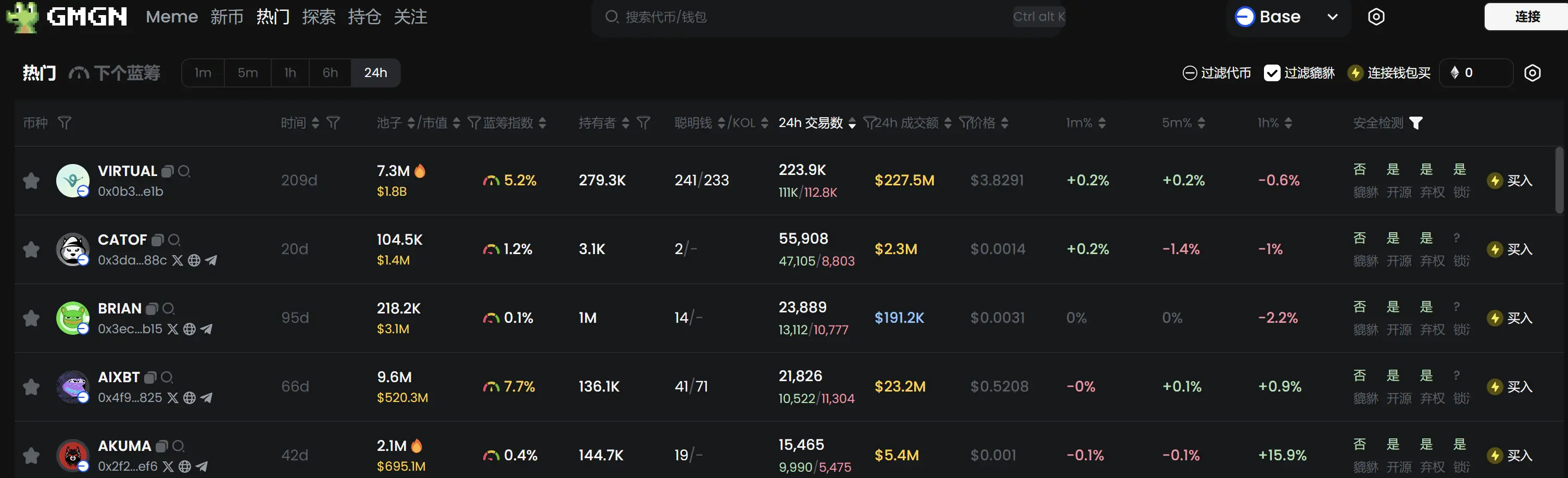Click 买入 for CATOF
The image size is (1568, 478).
click(1510, 249)
